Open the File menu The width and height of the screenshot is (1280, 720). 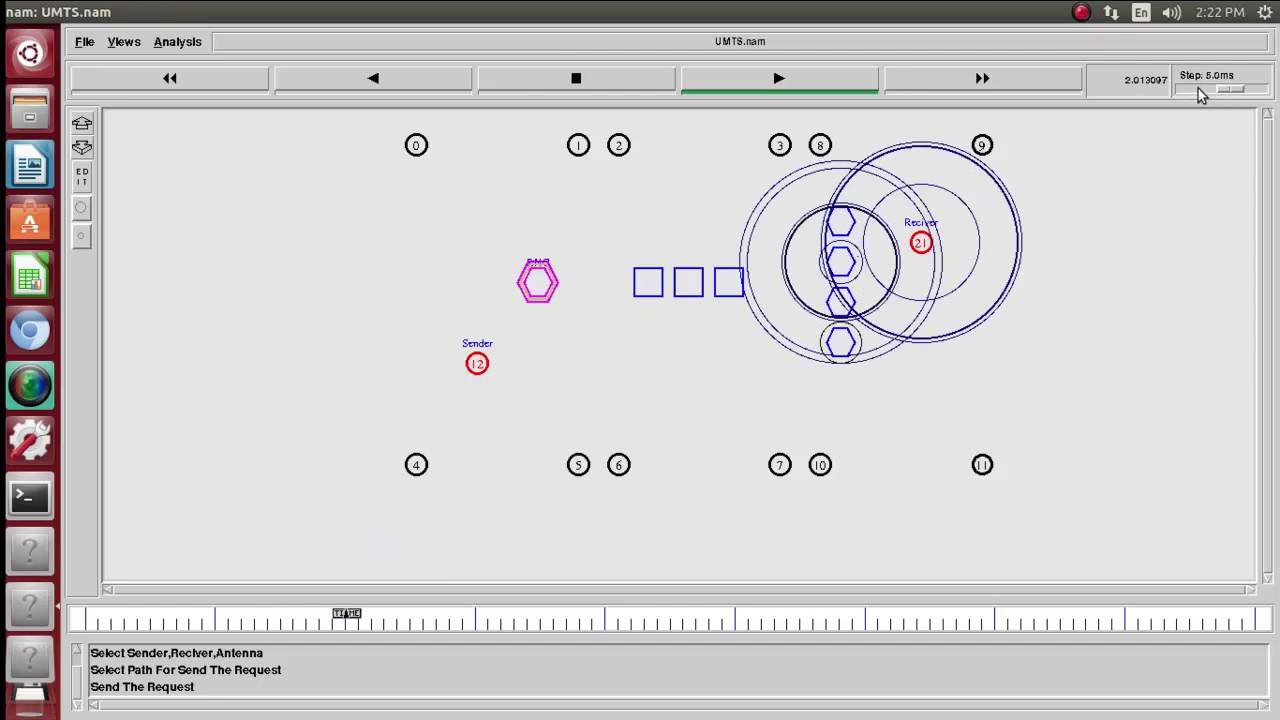pyautogui.click(x=84, y=42)
